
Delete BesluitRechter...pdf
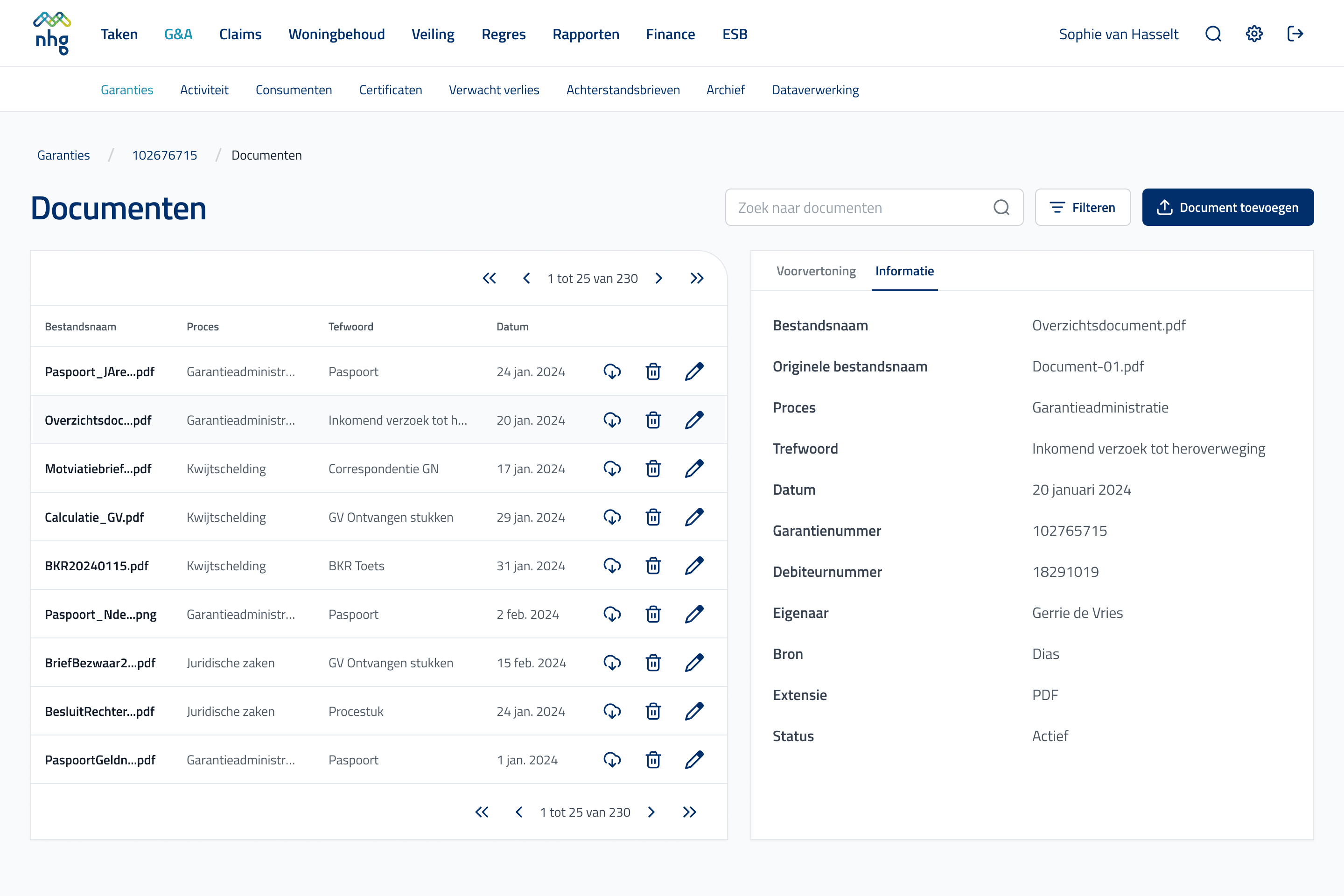(653, 711)
